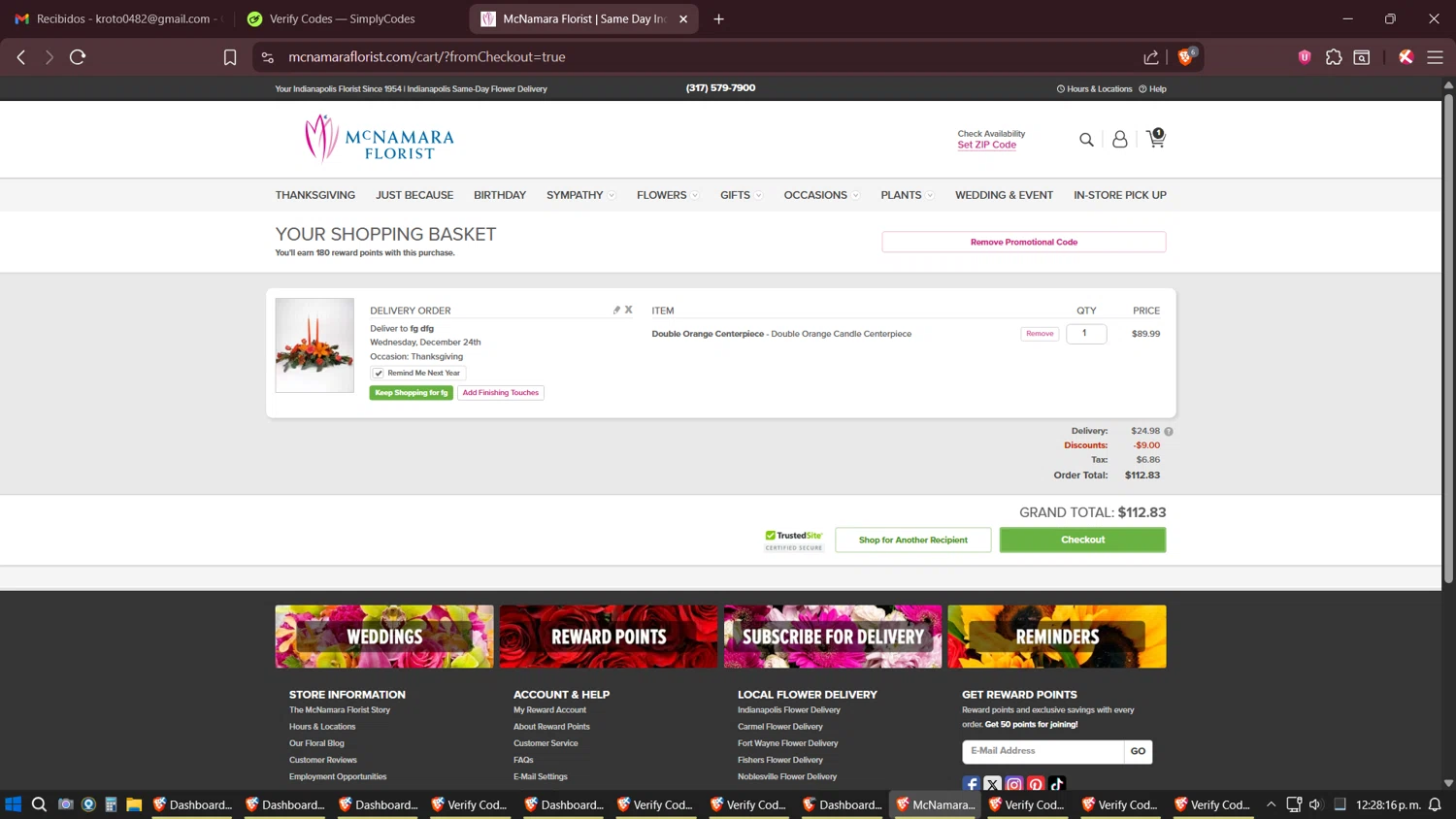Click E-Mail Address input field
The width and height of the screenshot is (1456, 819).
click(x=1042, y=751)
